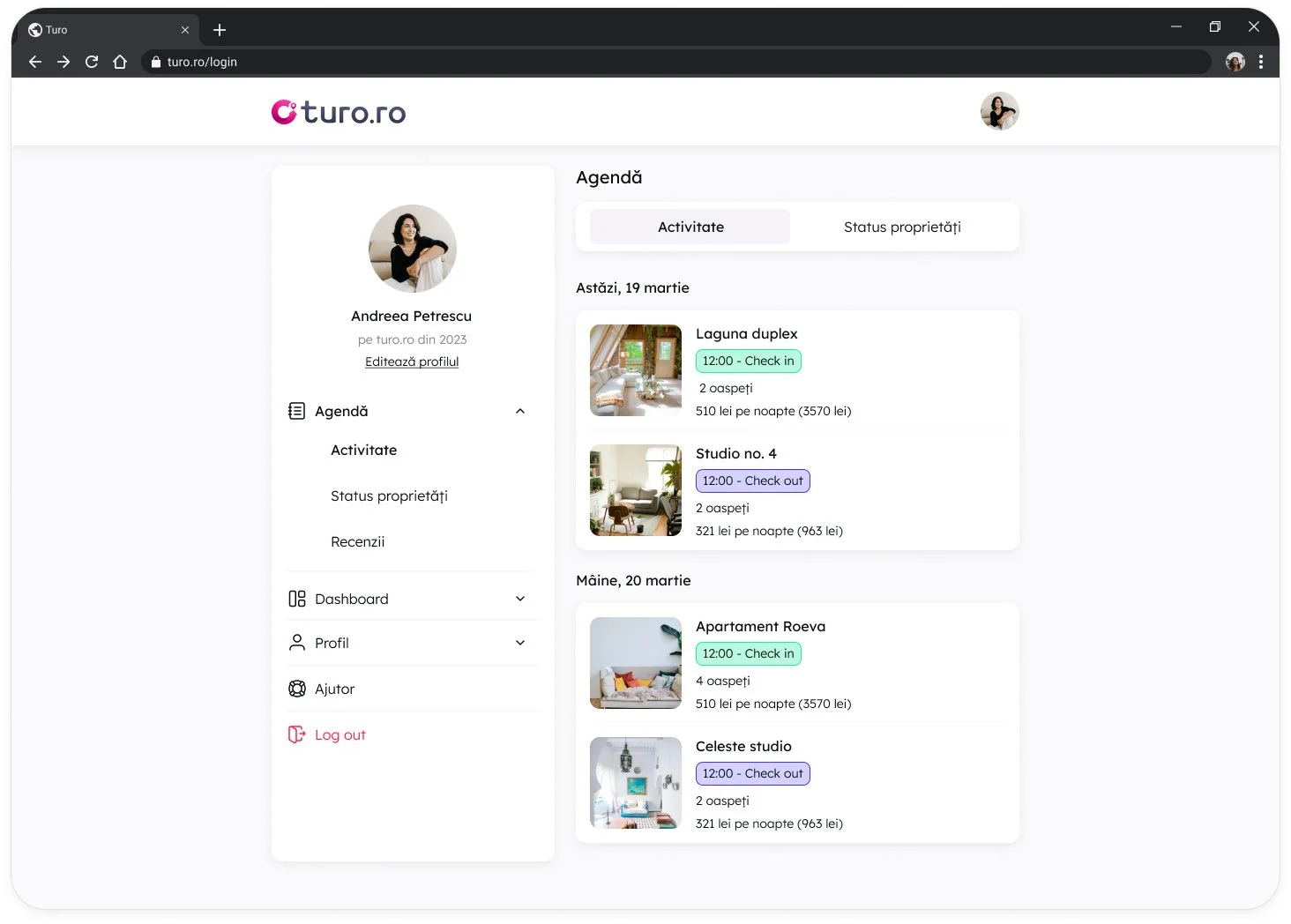The width and height of the screenshot is (1291, 924).
Task: Open the Studio no. 4 thumbnail photo
Action: (x=636, y=490)
